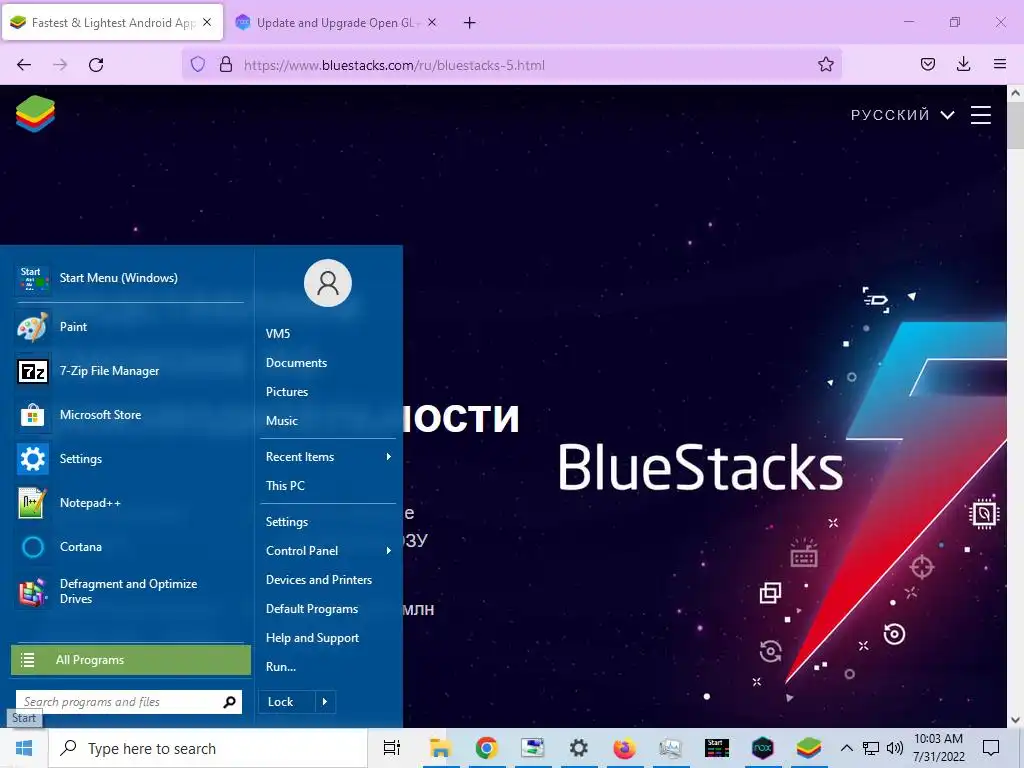The width and height of the screenshot is (1024, 768).
Task: Open Documents from the start menu
Action: [x=296, y=362]
